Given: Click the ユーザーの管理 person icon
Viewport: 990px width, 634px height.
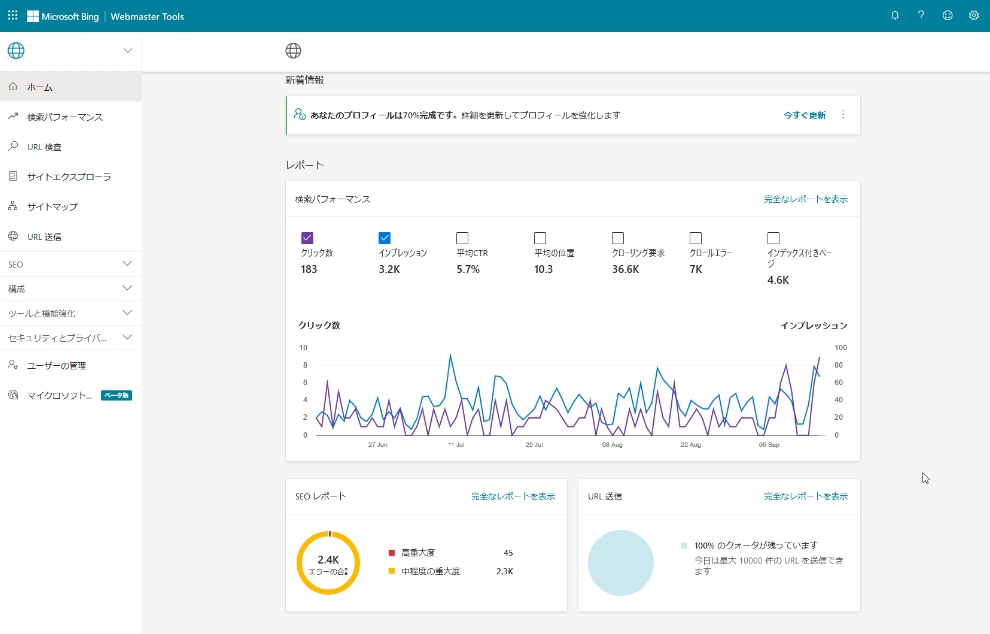Looking at the screenshot, I should (x=13, y=365).
